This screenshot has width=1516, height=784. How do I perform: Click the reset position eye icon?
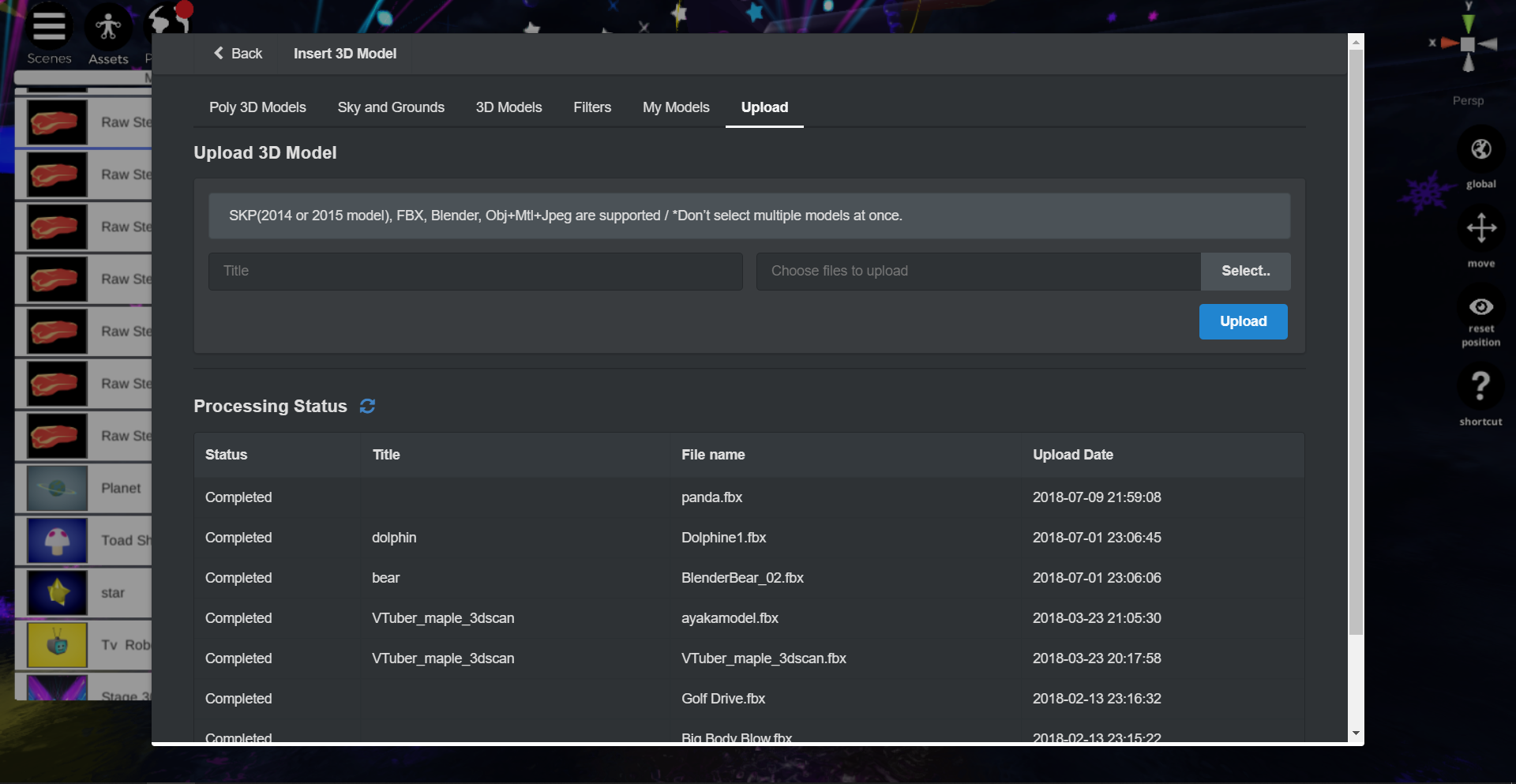[x=1480, y=307]
